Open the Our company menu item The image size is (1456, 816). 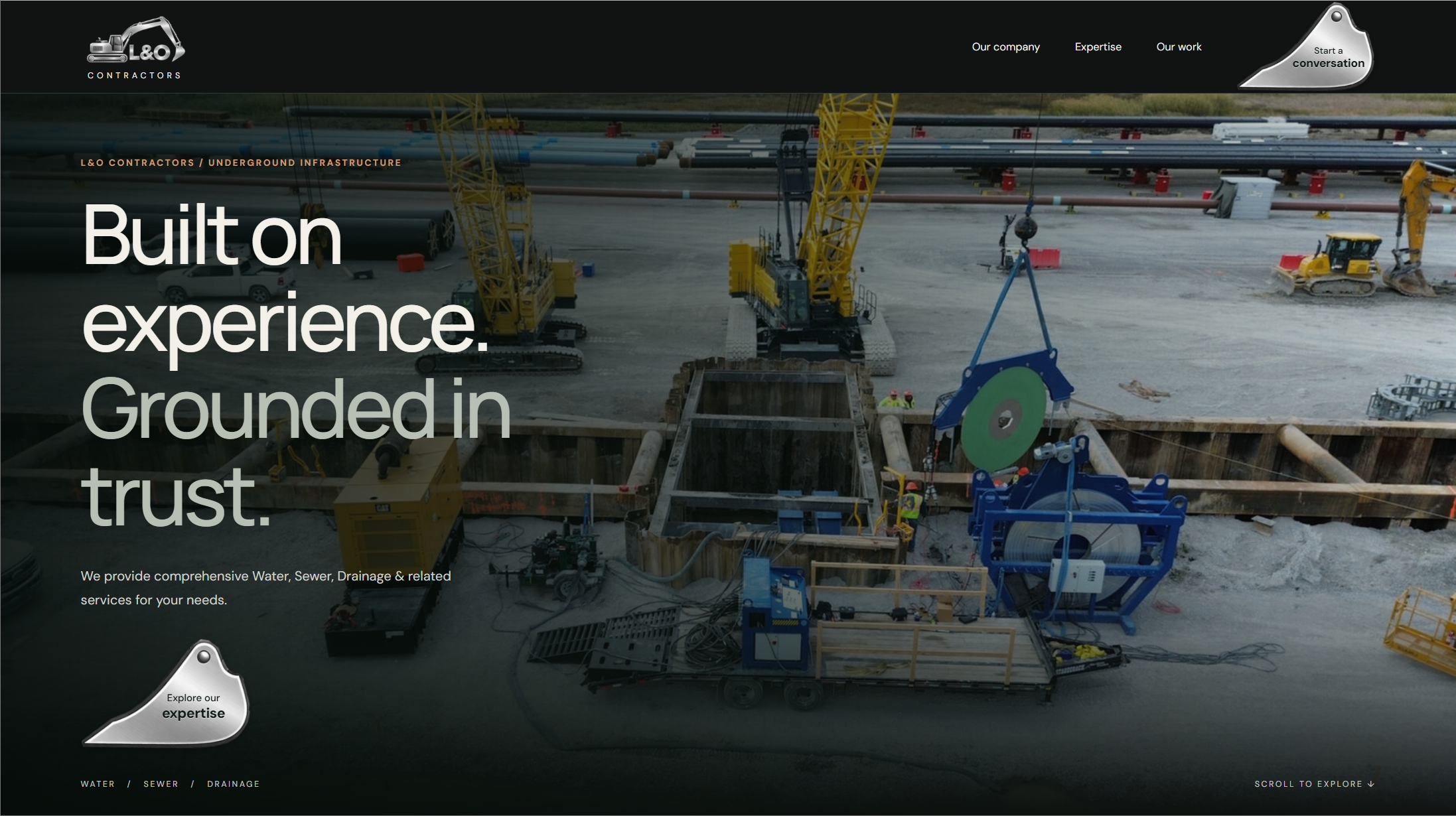[x=1005, y=47]
